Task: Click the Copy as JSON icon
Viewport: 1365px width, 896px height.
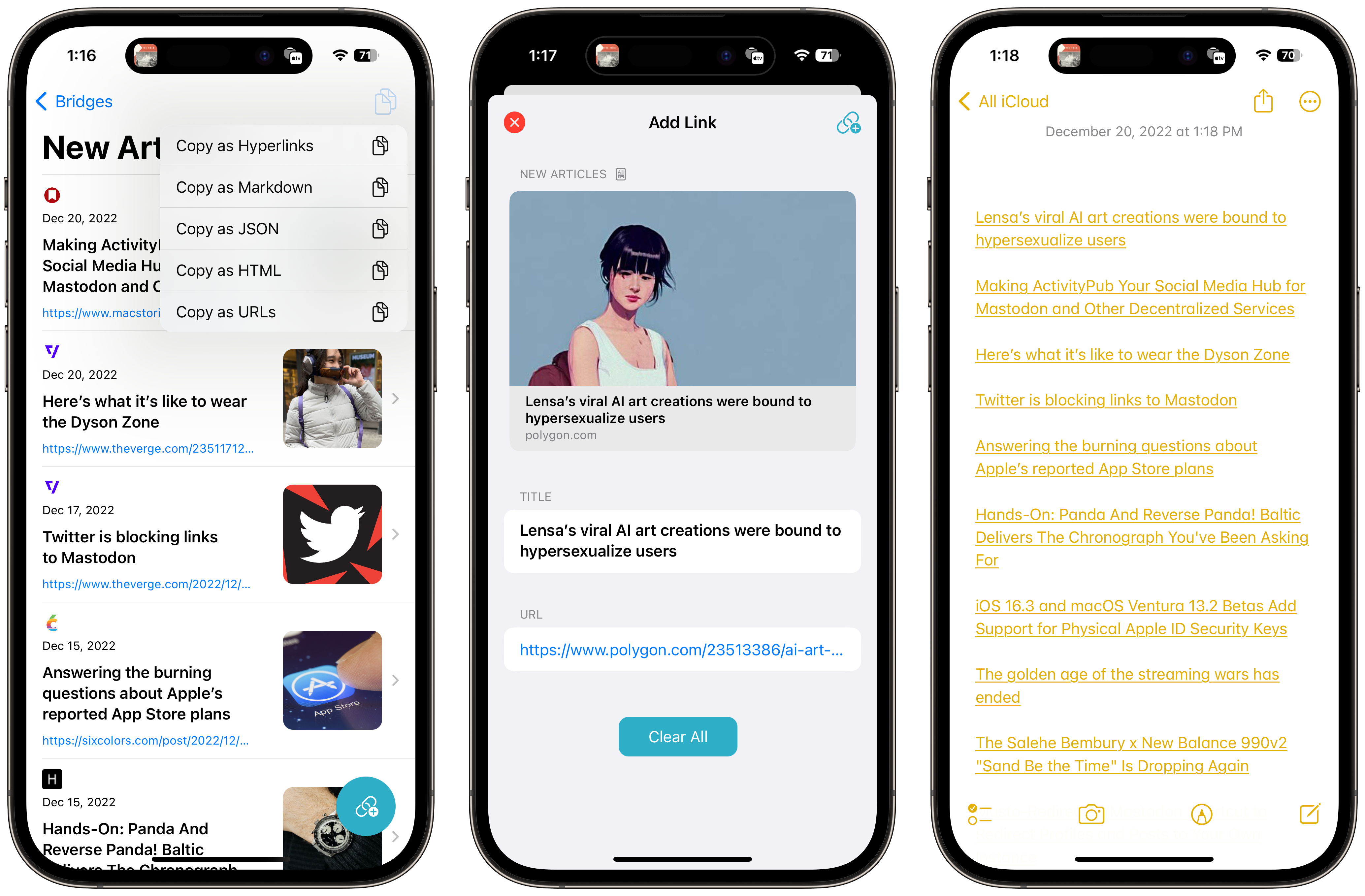Action: point(381,228)
